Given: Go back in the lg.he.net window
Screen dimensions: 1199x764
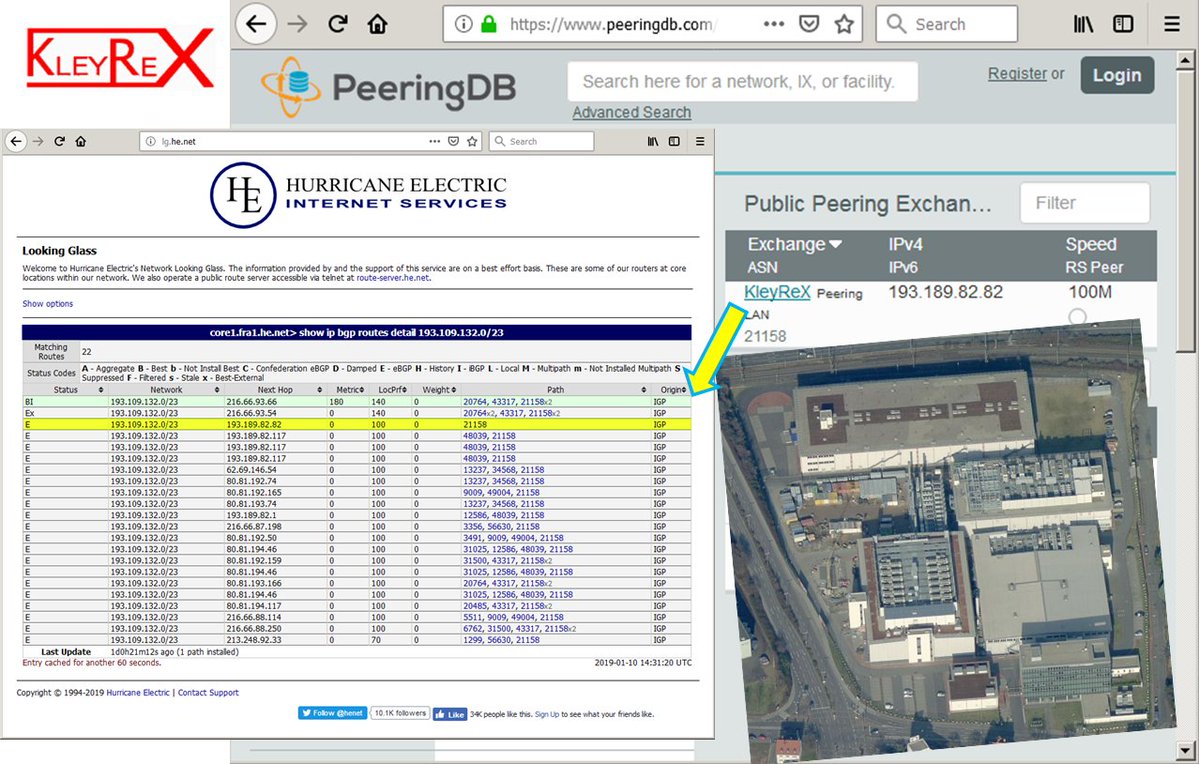Looking at the screenshot, I should 16,141.
